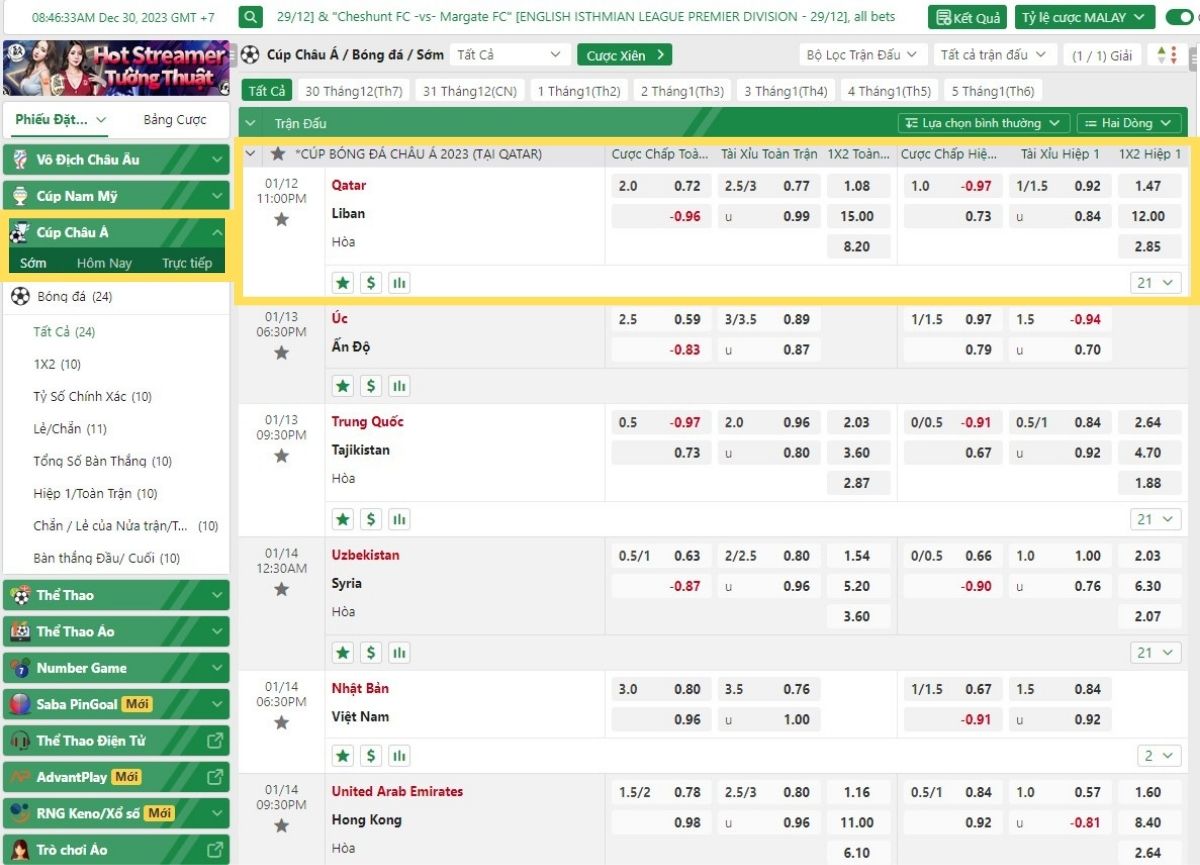
Task: Toggle favorite star for Nhật Bản match
Action: pos(281,722)
